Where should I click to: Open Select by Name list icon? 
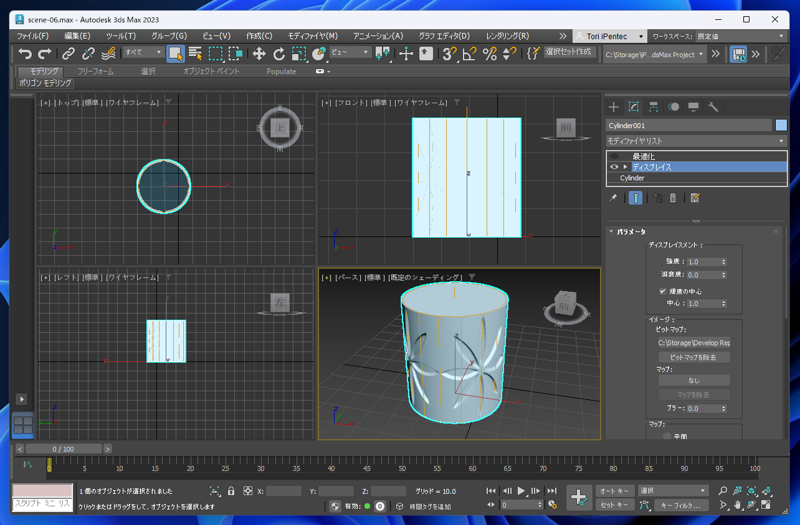point(195,54)
